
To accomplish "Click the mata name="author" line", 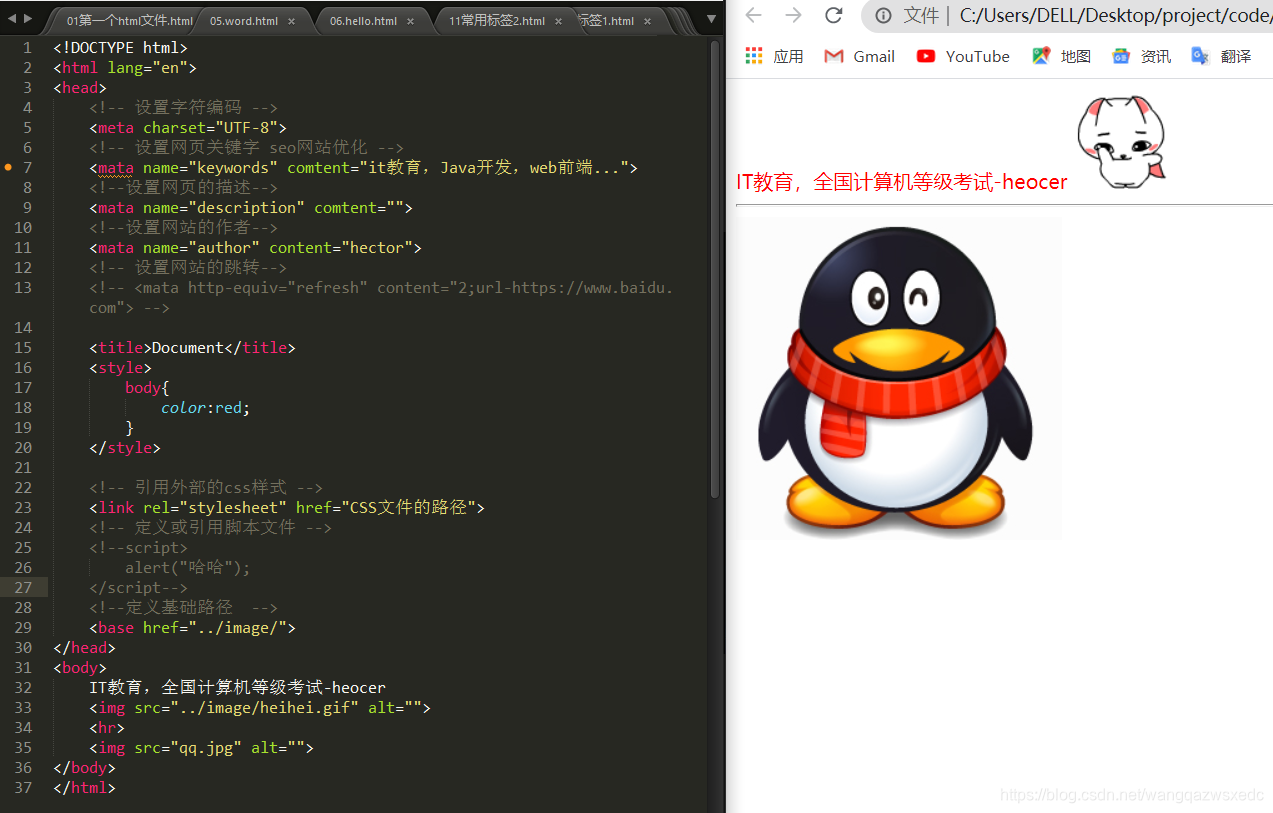I will coord(255,247).
